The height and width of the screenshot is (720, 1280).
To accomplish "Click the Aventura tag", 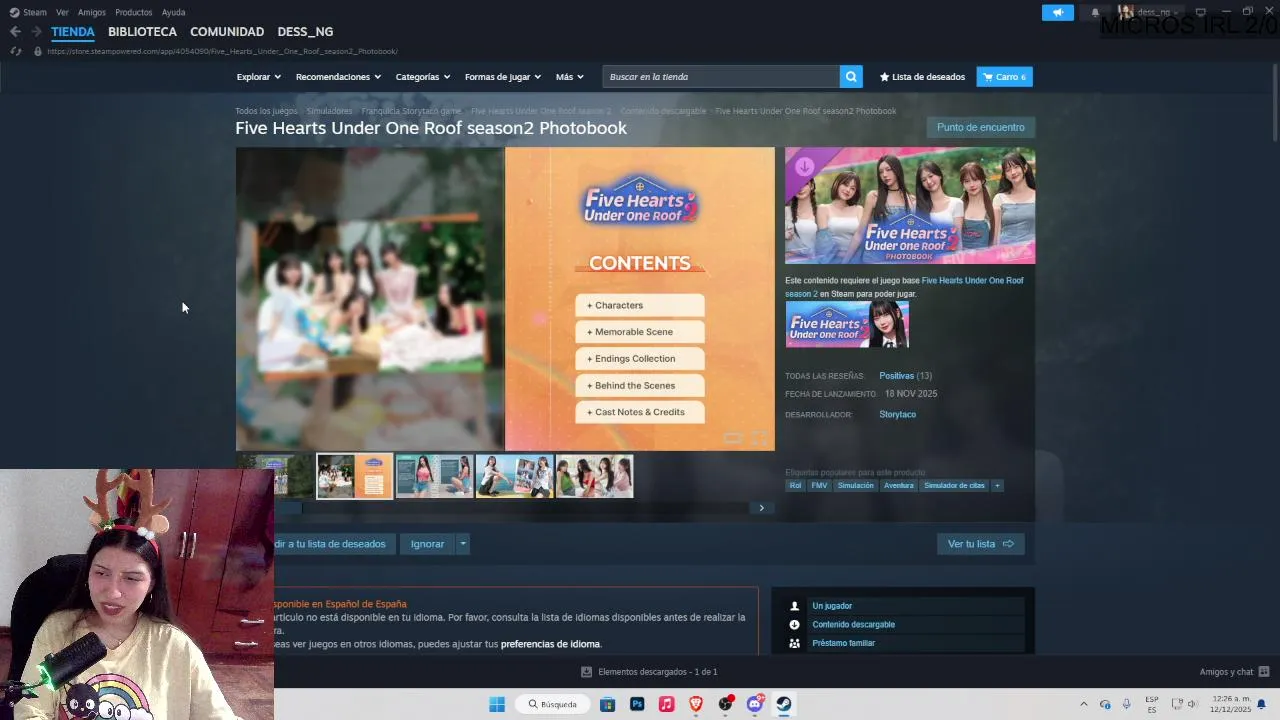I will (x=898, y=486).
